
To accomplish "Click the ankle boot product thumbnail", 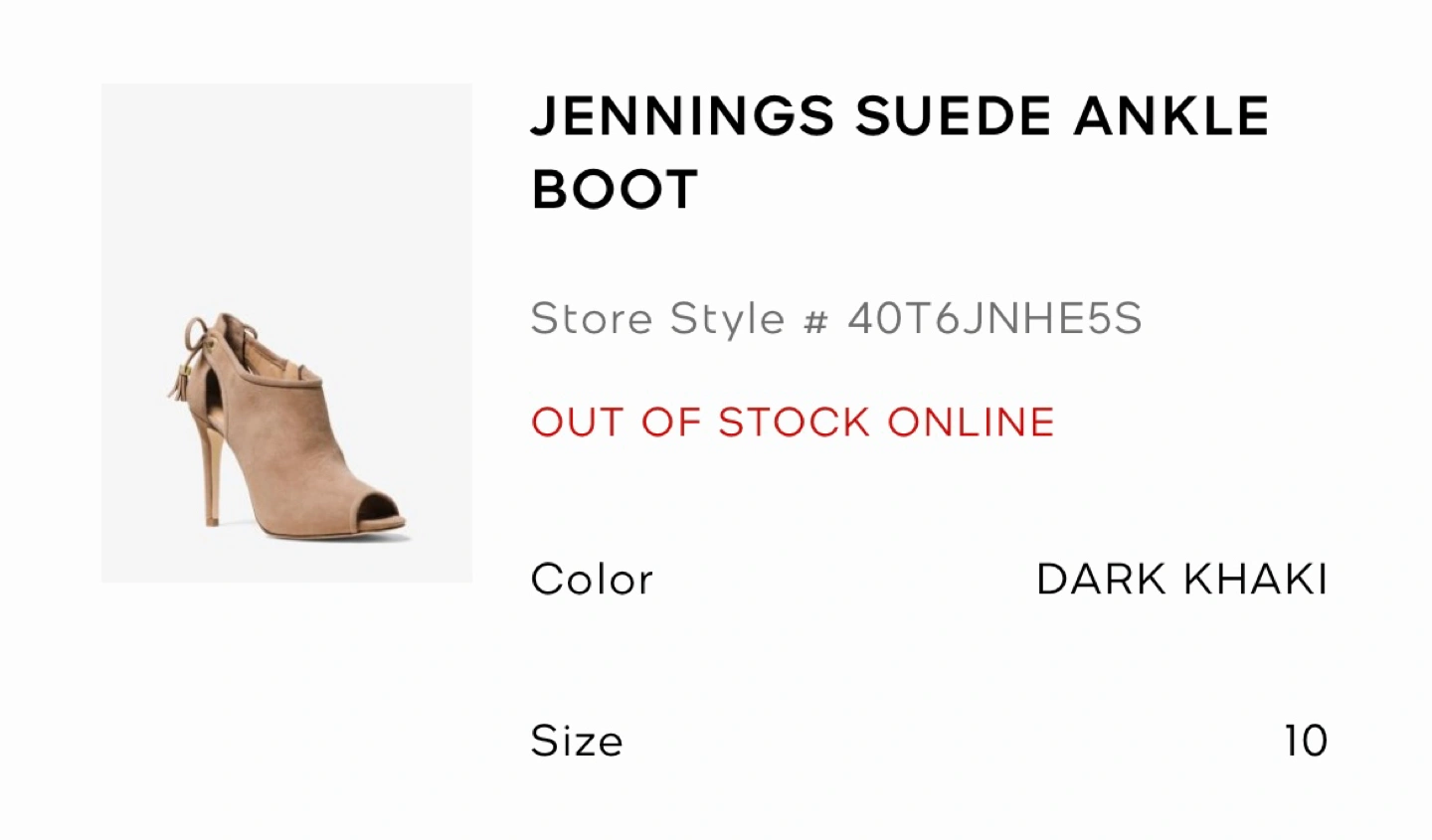I will pos(286,333).
